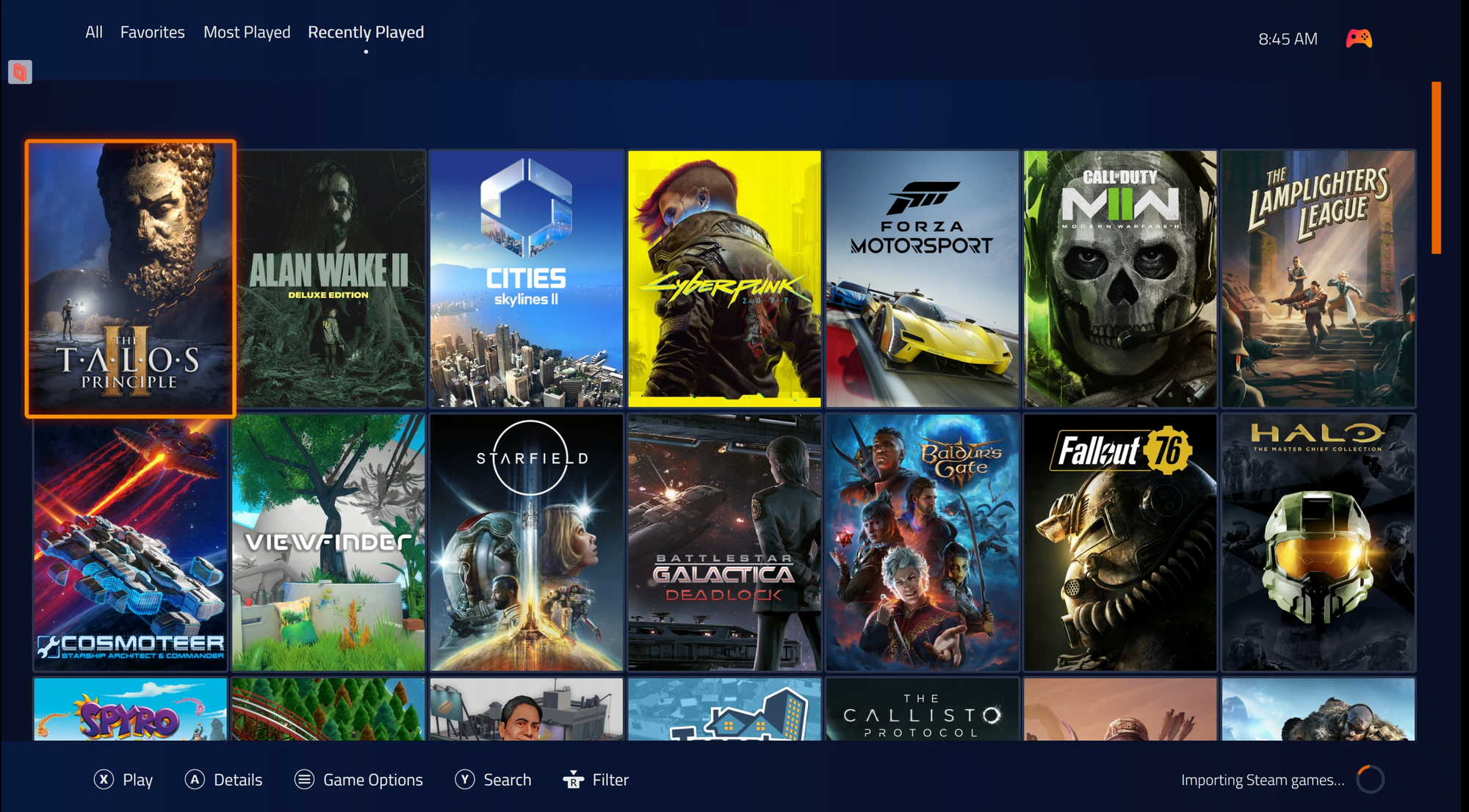The width and height of the screenshot is (1469, 812).
Task: Select the Spyro cover
Action: 131,709
